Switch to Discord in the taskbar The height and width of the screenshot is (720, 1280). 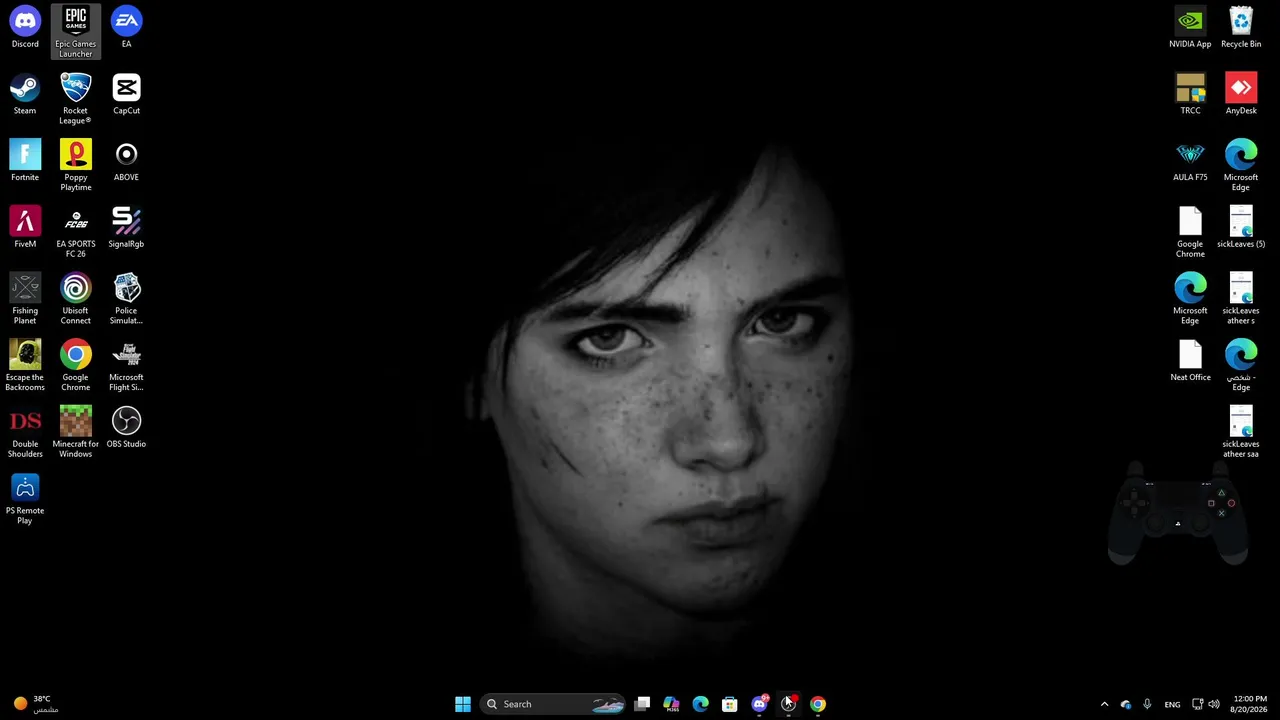point(759,704)
